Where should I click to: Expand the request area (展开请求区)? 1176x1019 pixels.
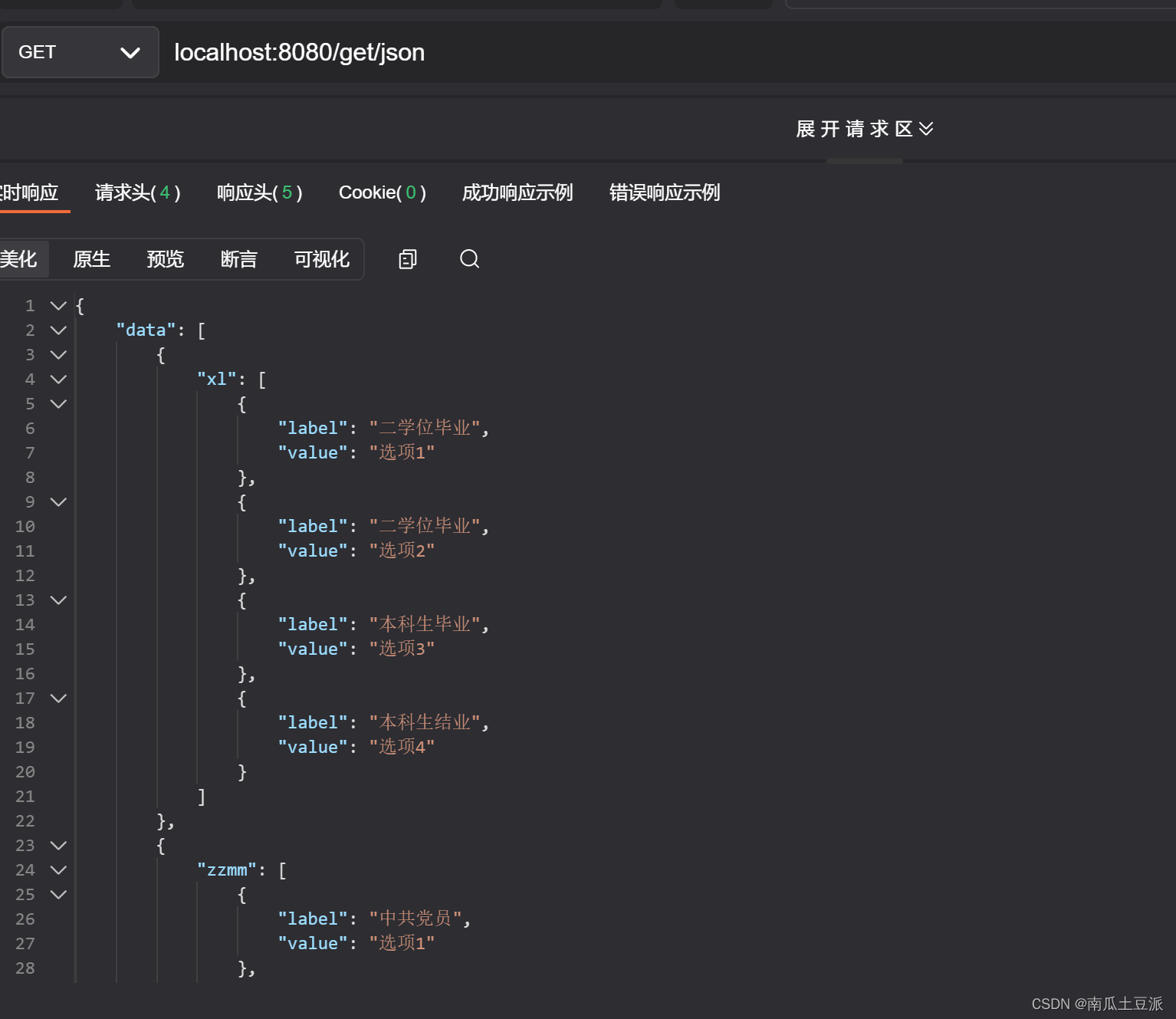pyautogui.click(x=865, y=129)
